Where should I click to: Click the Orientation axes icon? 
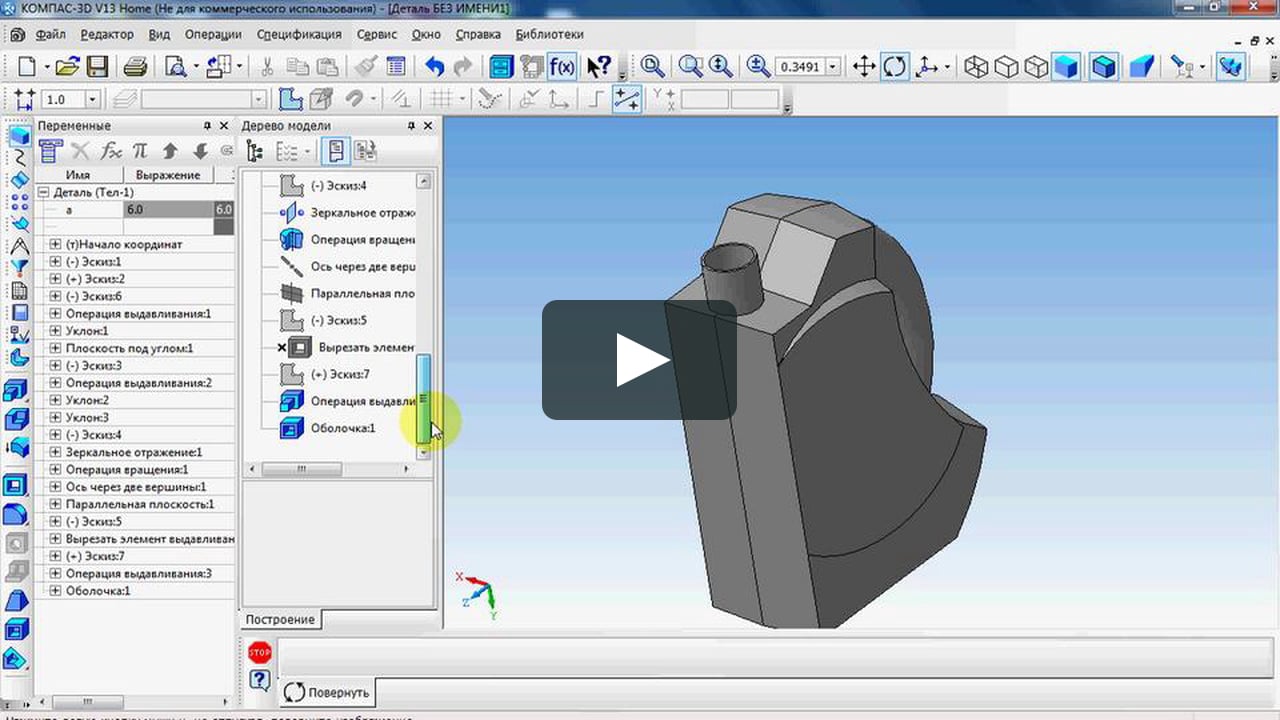click(926, 67)
